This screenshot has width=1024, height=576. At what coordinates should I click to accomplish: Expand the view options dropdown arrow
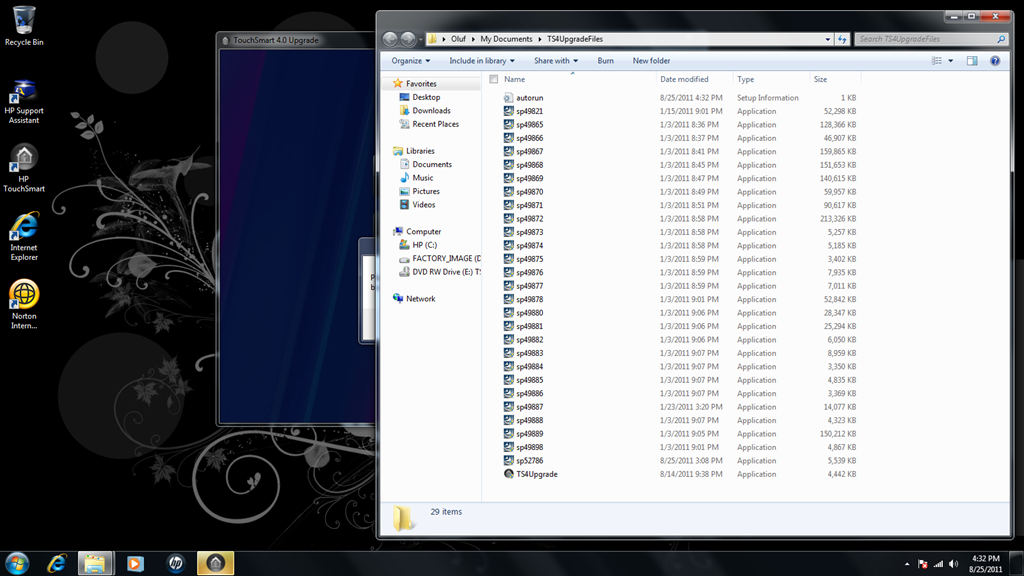950,61
